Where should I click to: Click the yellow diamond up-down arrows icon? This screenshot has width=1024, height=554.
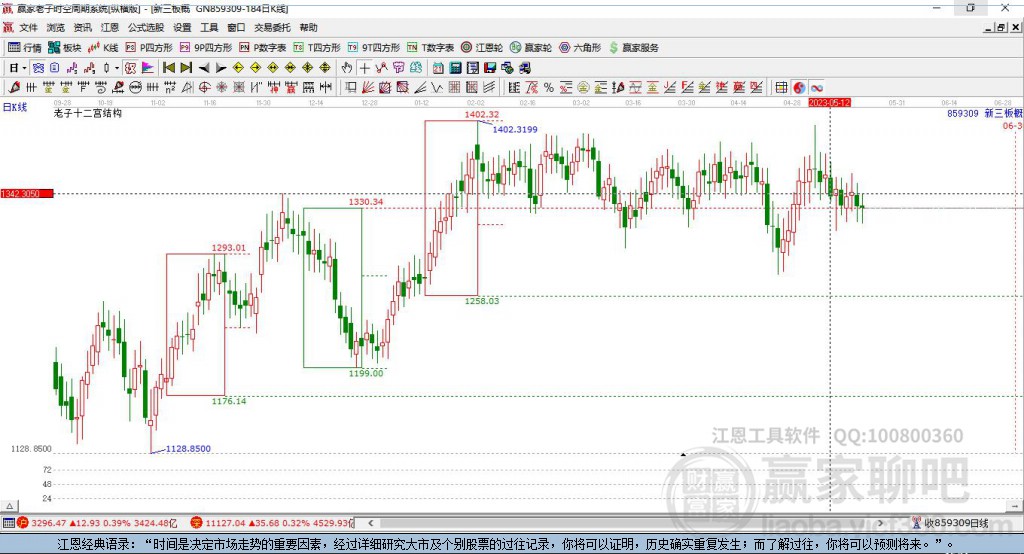pos(325,68)
